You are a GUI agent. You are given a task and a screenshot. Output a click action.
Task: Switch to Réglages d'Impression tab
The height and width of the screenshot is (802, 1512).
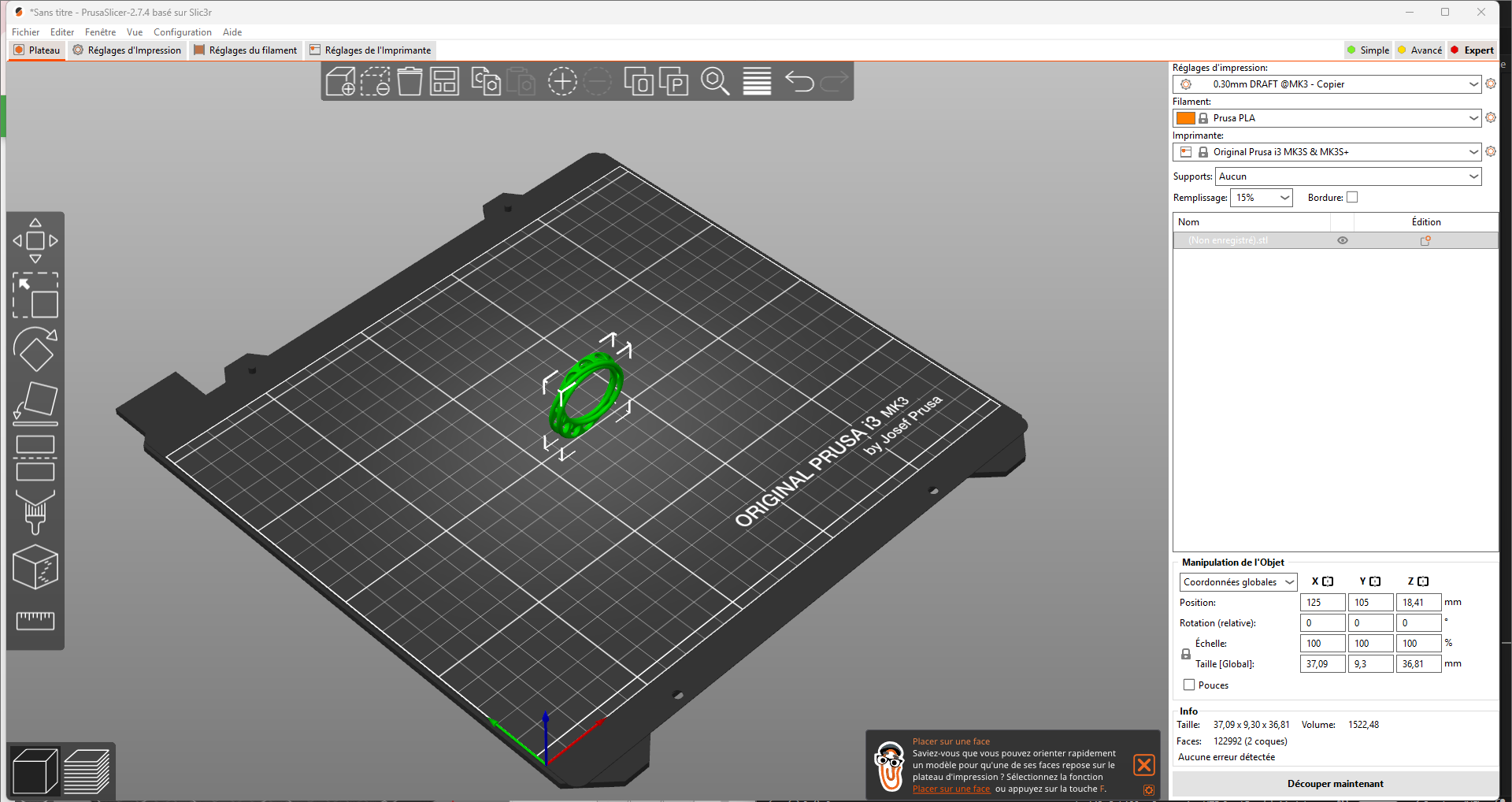[127, 50]
